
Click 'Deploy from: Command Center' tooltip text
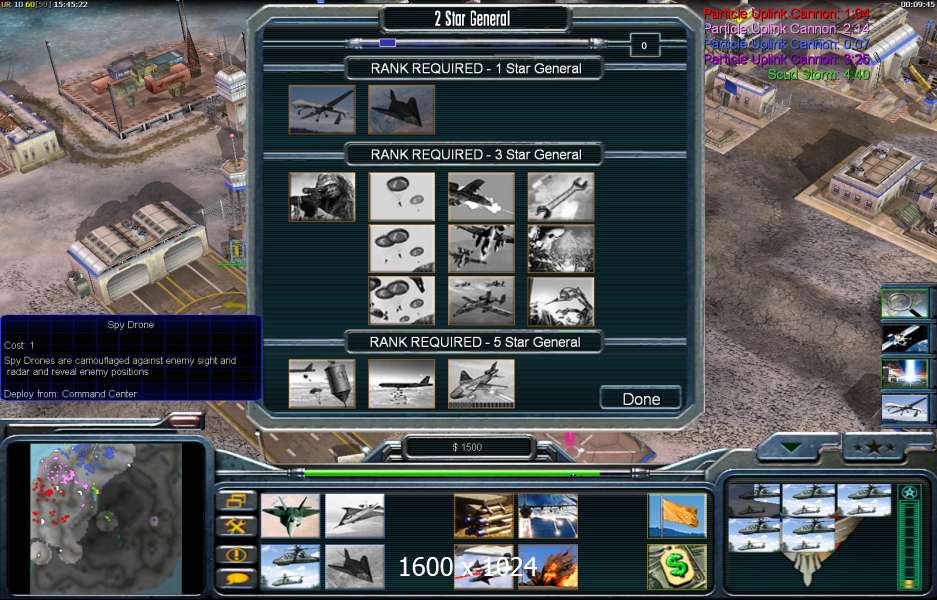click(x=71, y=394)
